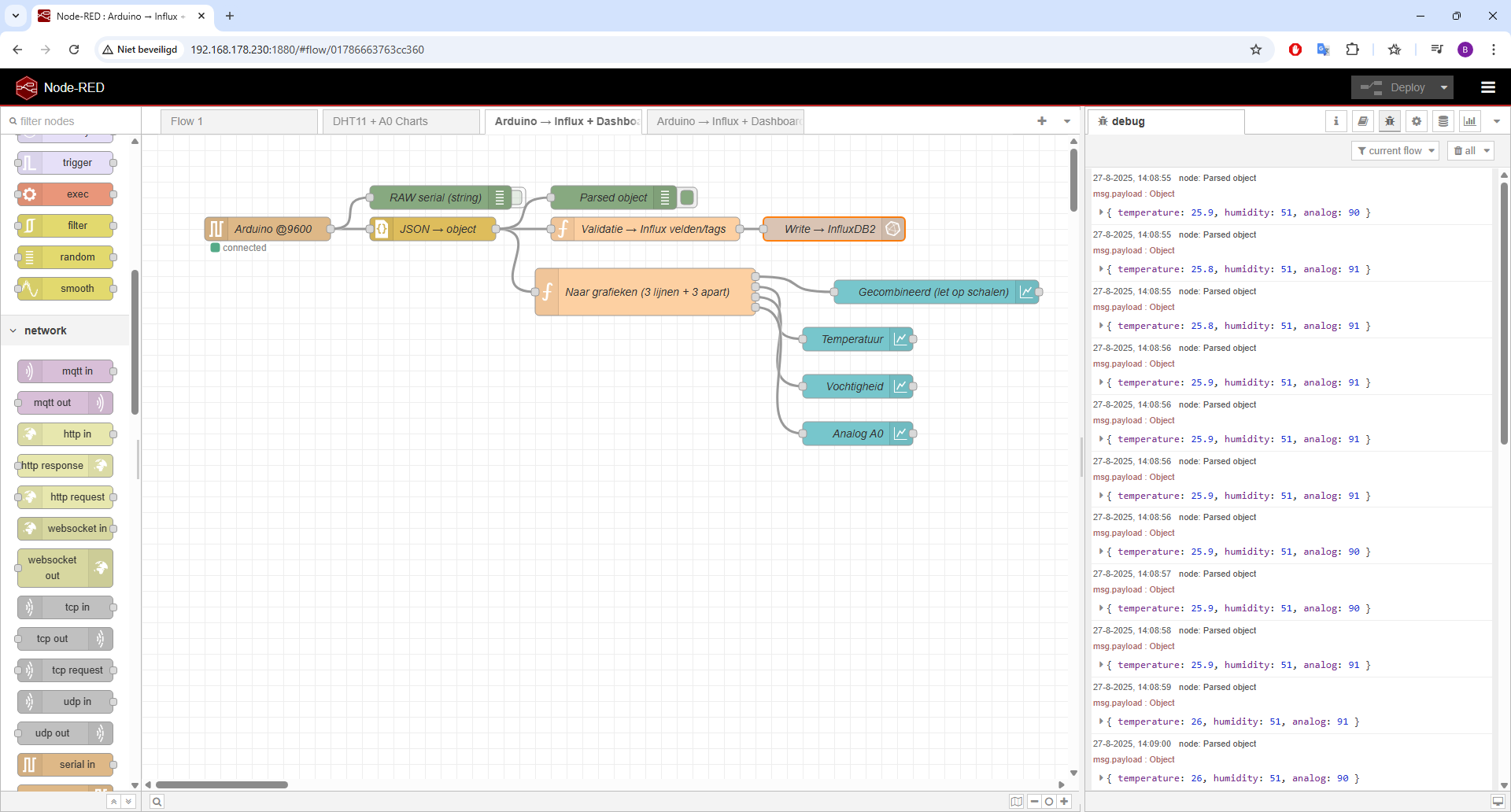Viewport: 1511px width, 812px height.
Task: Toggle the navigator map icon
Action: pyautogui.click(x=1016, y=802)
